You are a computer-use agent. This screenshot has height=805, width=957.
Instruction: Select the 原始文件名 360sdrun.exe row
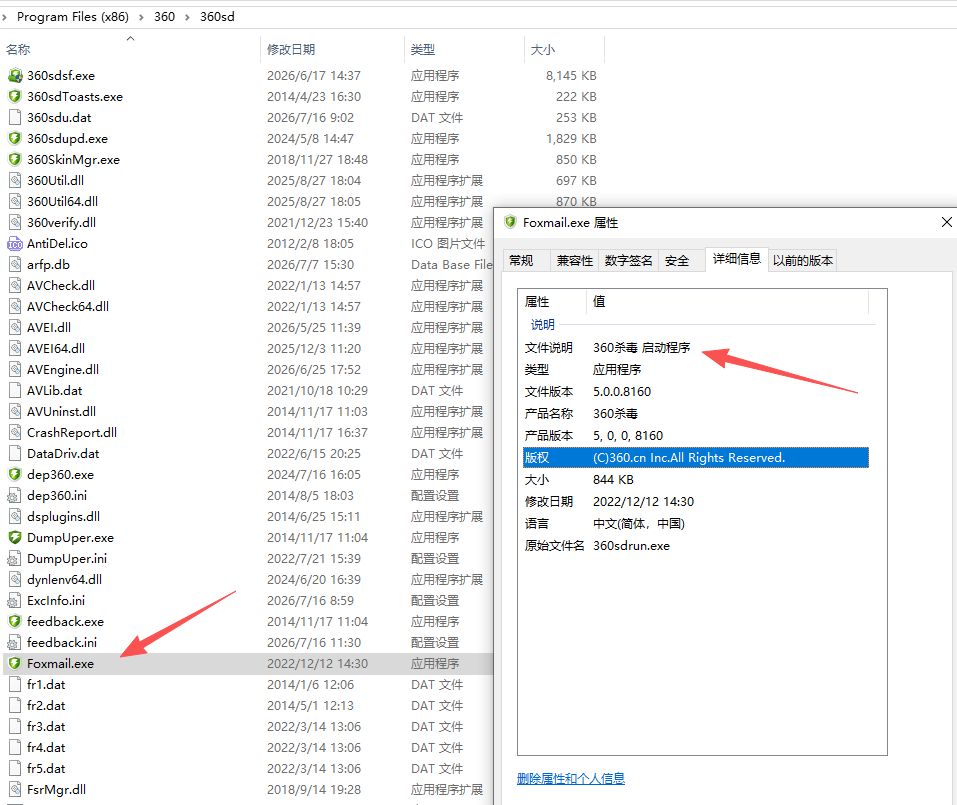pos(695,546)
